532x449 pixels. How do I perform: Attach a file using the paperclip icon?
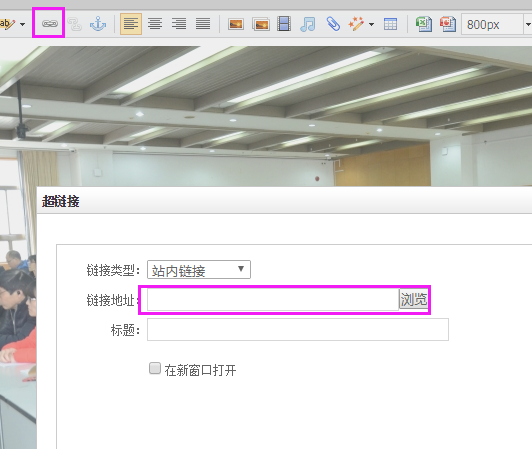333,24
